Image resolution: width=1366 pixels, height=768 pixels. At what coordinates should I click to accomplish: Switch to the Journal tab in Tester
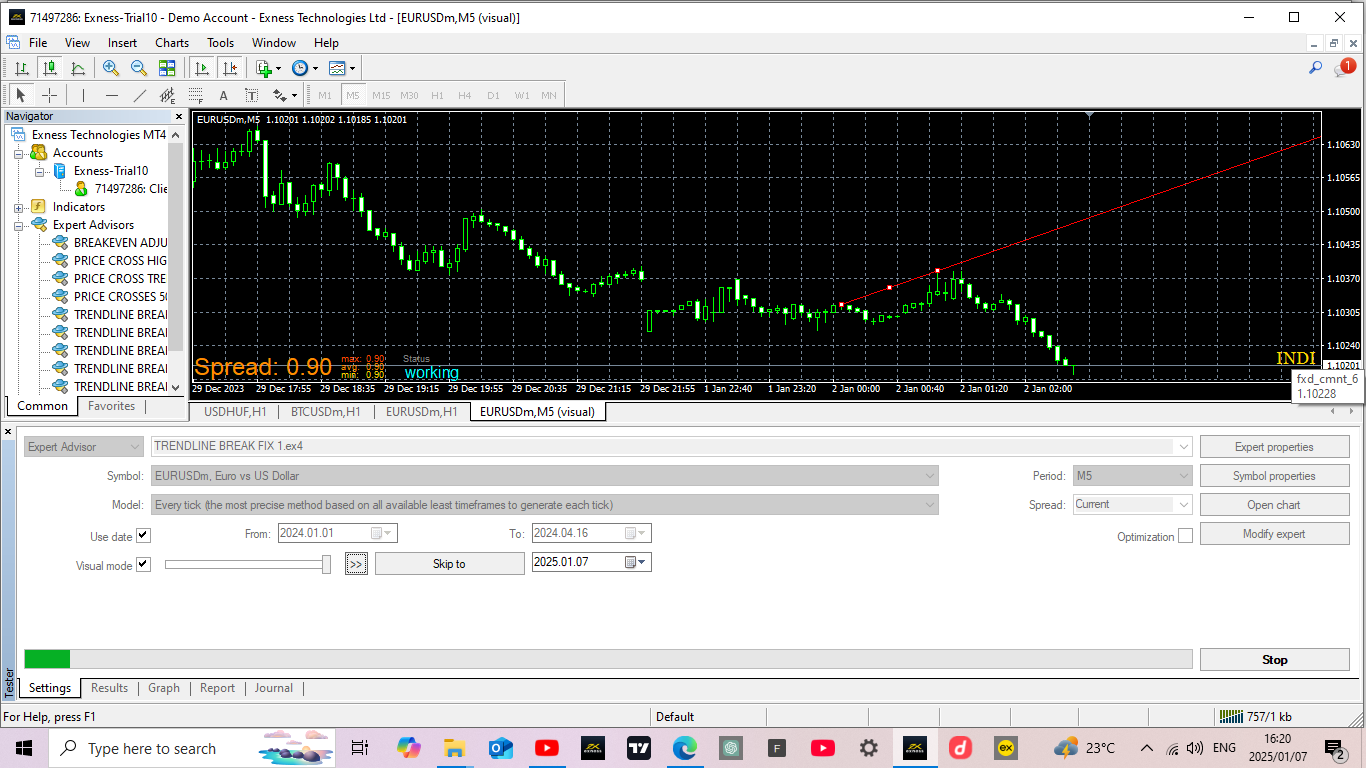click(x=274, y=688)
